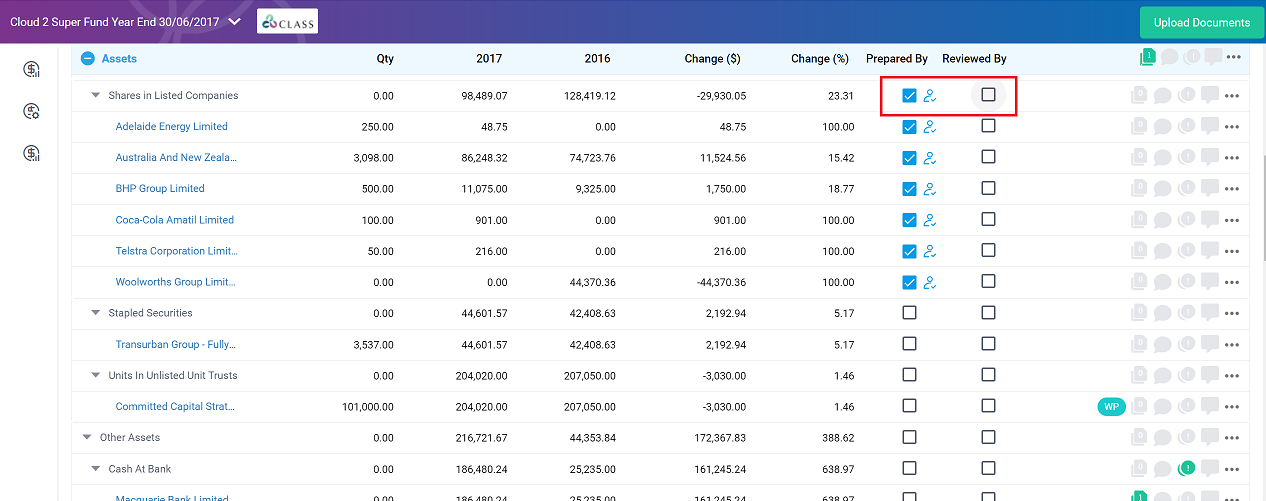Open comment bubble for Adelaide Energy Limited row
The width and height of the screenshot is (1266, 501).
(1163, 127)
